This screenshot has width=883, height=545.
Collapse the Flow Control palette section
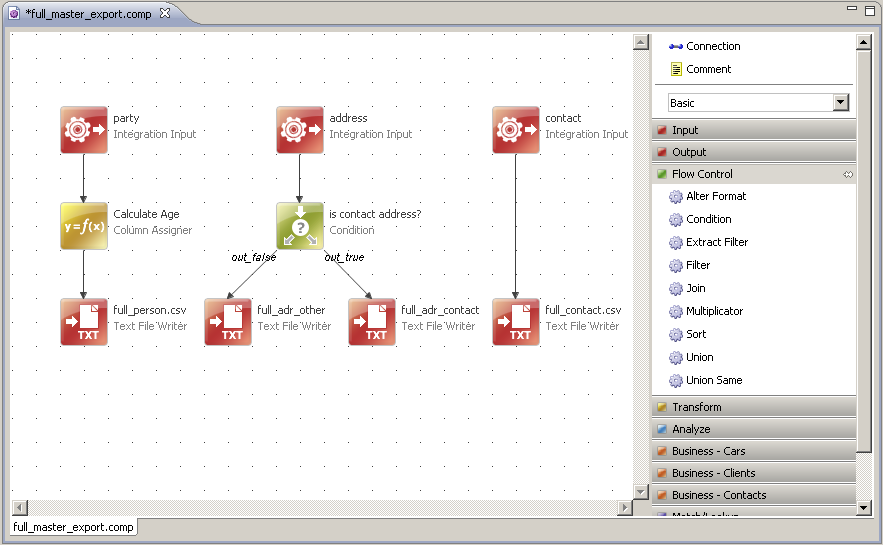point(702,174)
